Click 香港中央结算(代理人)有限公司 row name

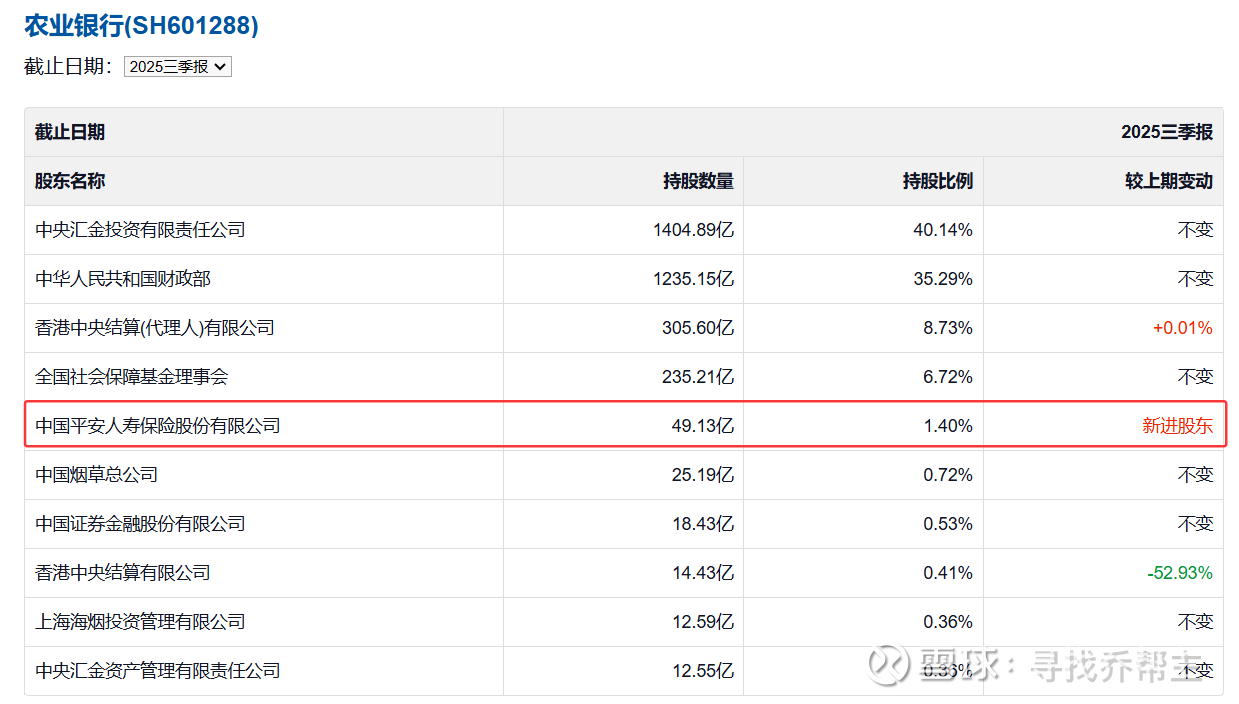(155, 328)
